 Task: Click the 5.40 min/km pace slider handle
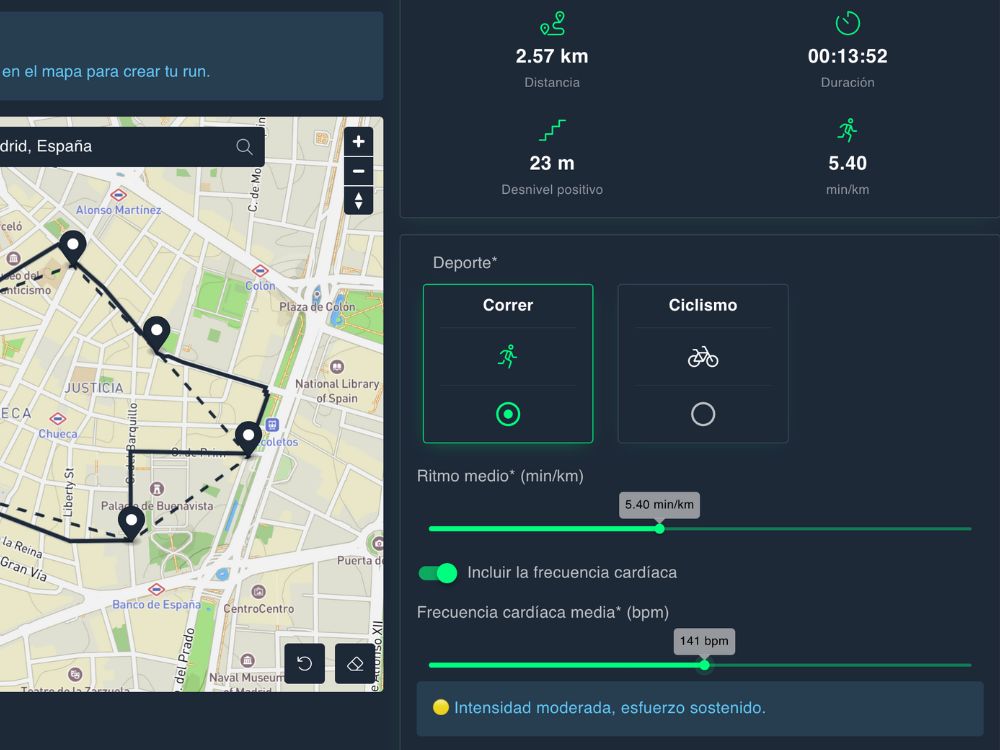(659, 528)
